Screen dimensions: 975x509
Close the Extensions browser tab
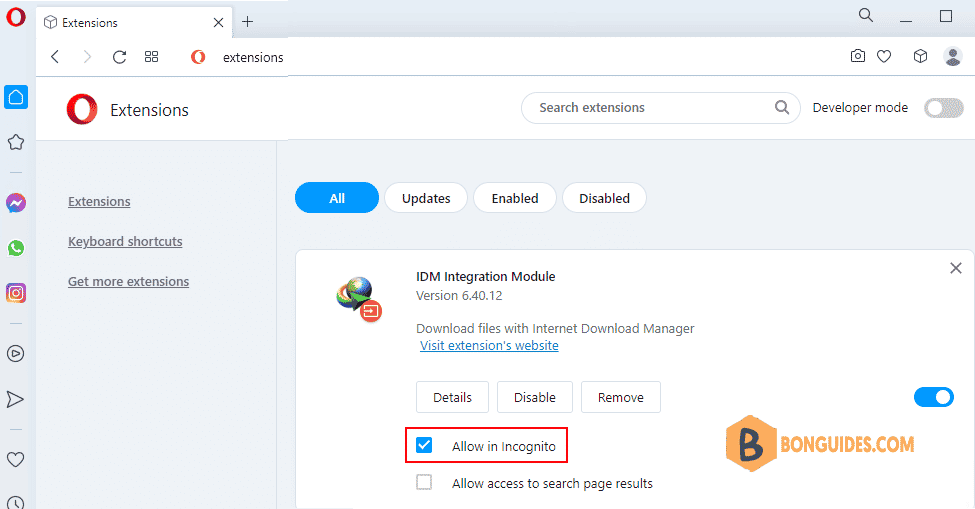(218, 23)
